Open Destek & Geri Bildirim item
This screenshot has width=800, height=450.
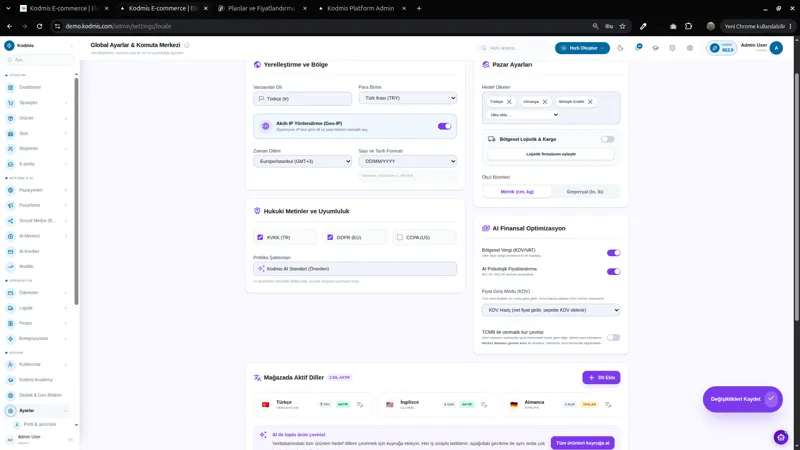pos(36,395)
